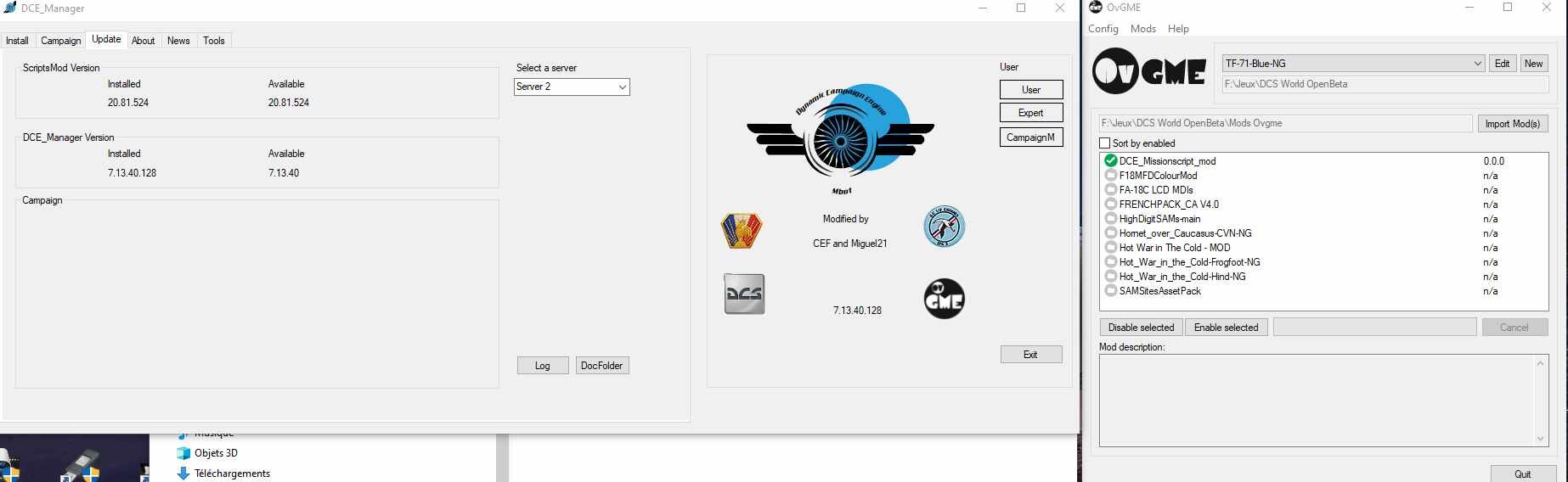1568x482 pixels.
Task: Toggle SAMSitesAssetPack status circle
Action: tap(1110, 290)
